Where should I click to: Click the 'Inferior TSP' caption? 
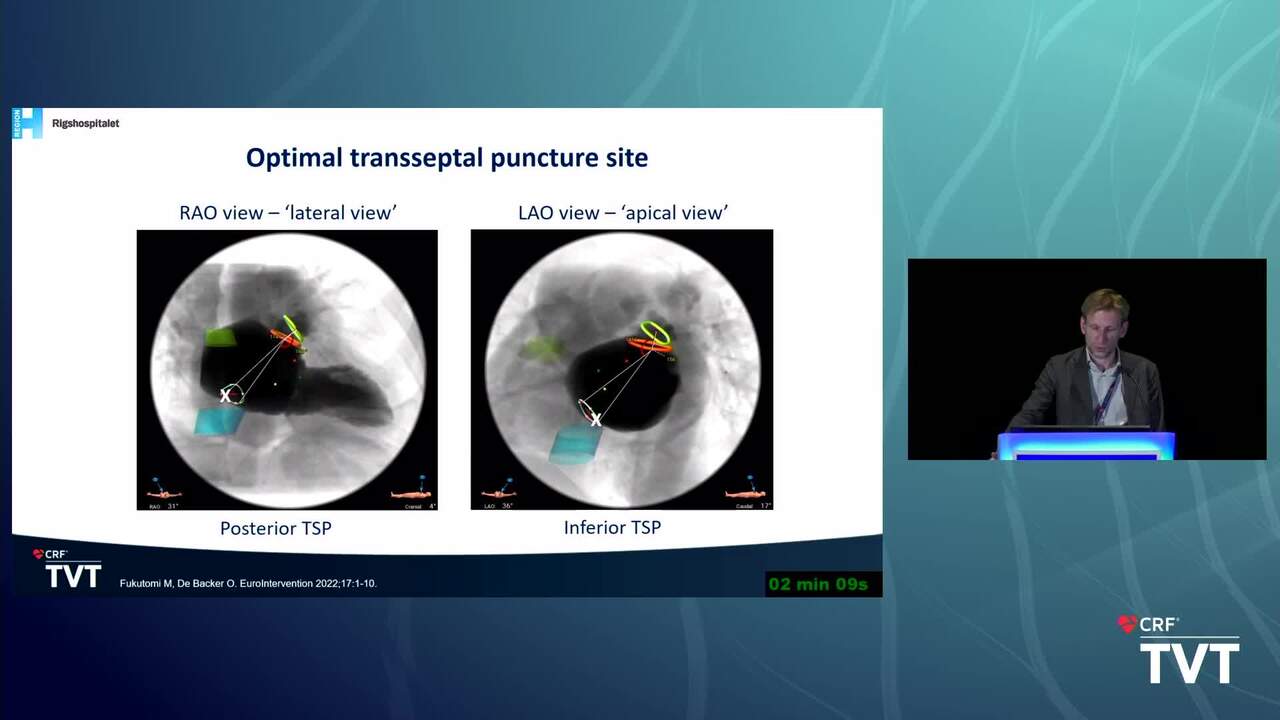tap(612, 527)
